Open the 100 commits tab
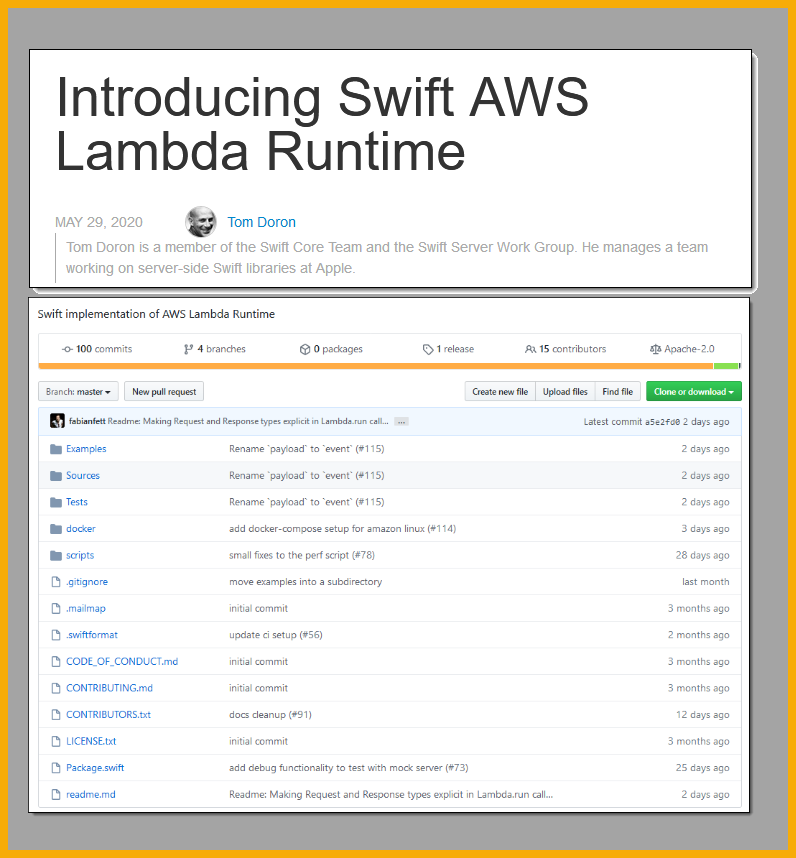 pos(97,349)
